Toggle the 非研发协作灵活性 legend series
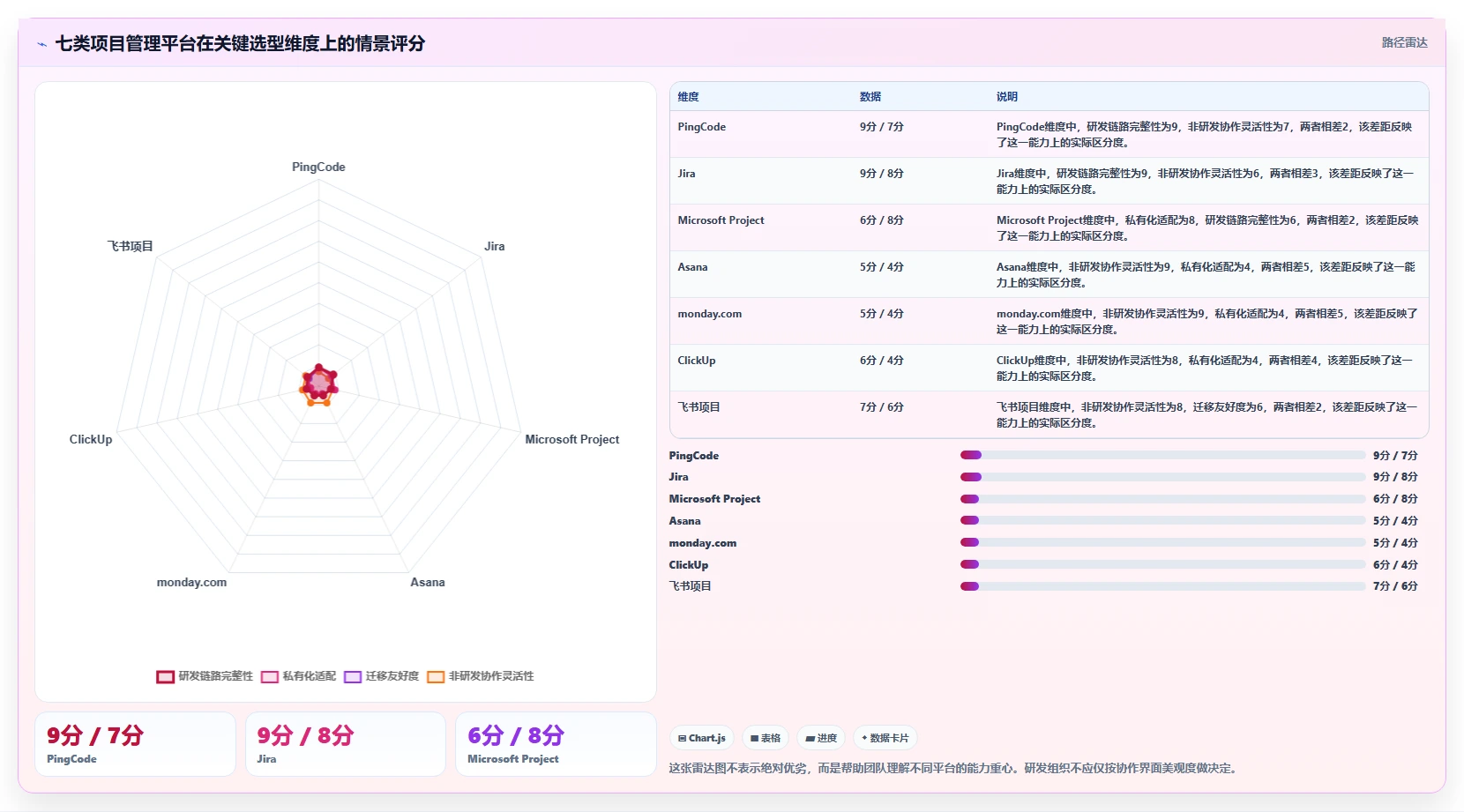 tap(480, 676)
